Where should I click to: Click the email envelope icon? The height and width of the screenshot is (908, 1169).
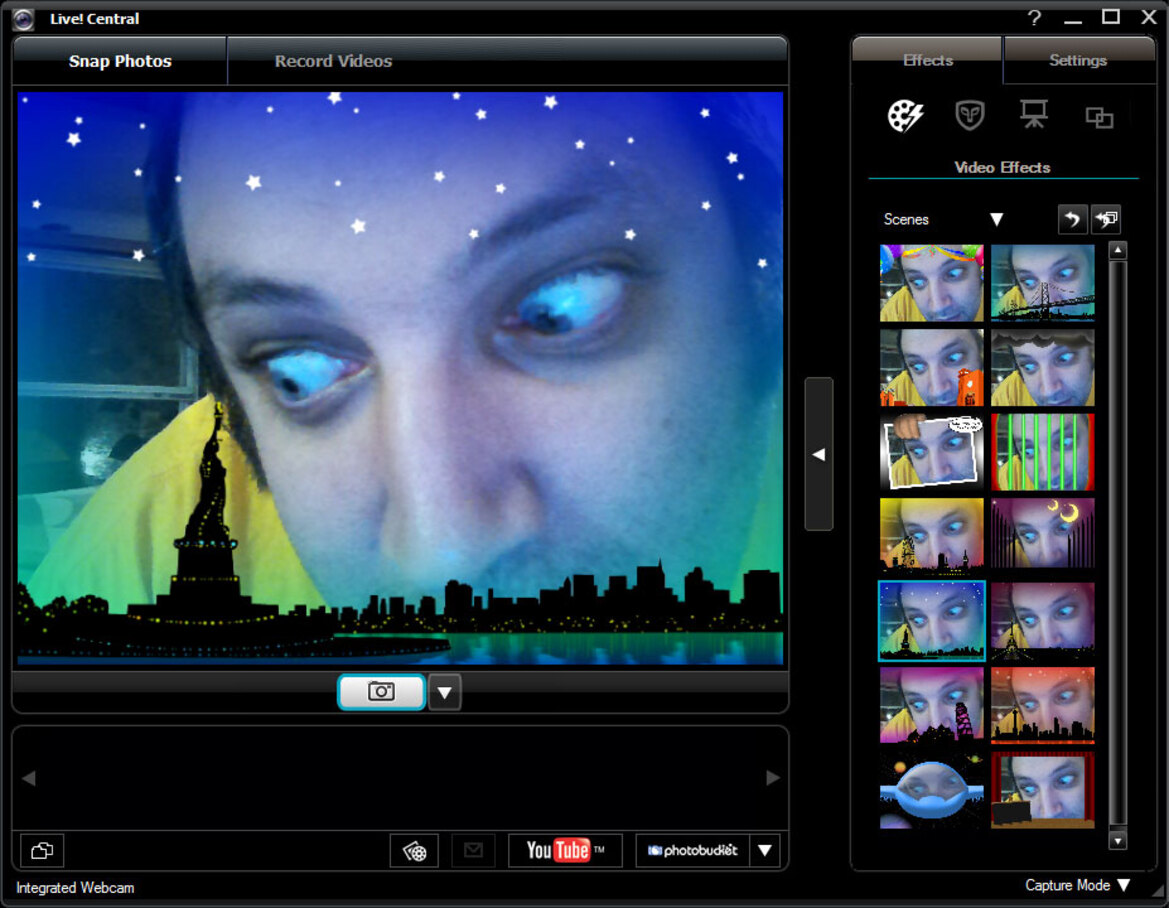473,850
